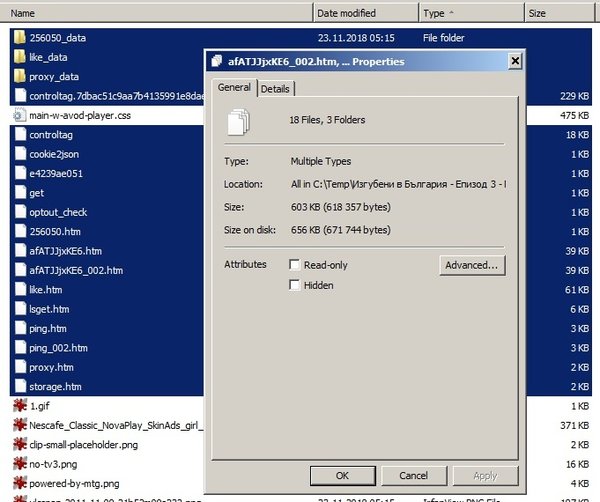
Task: Click the multiple files icon in dialog
Action: click(239, 122)
